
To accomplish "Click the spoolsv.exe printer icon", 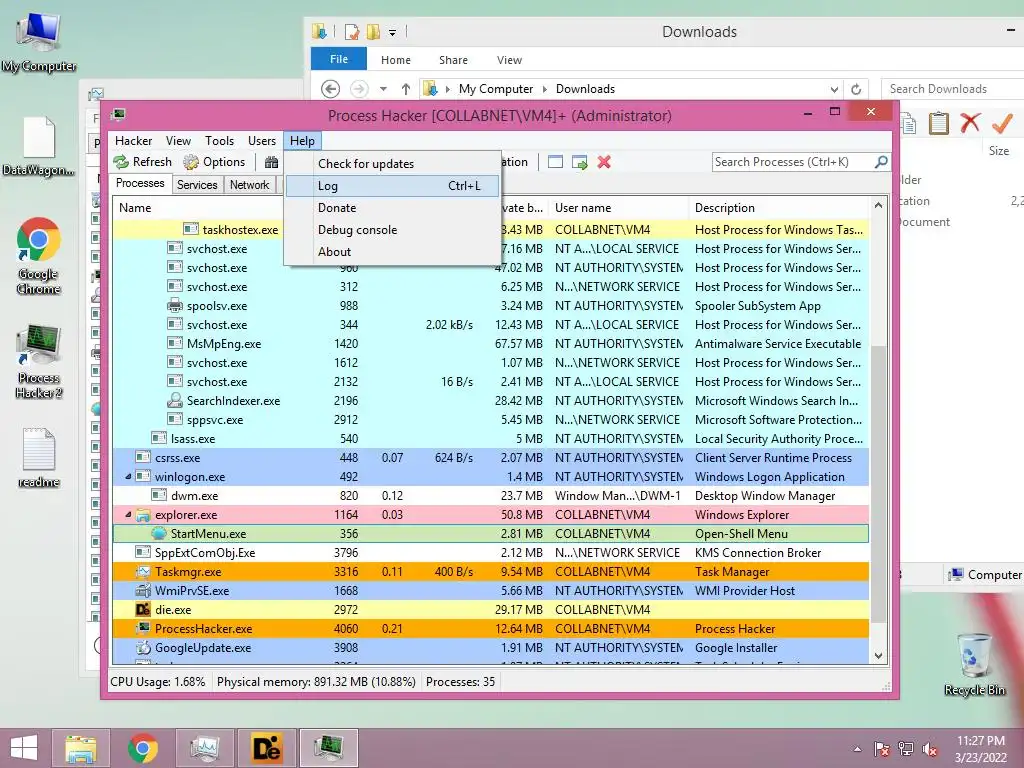I will [174, 306].
